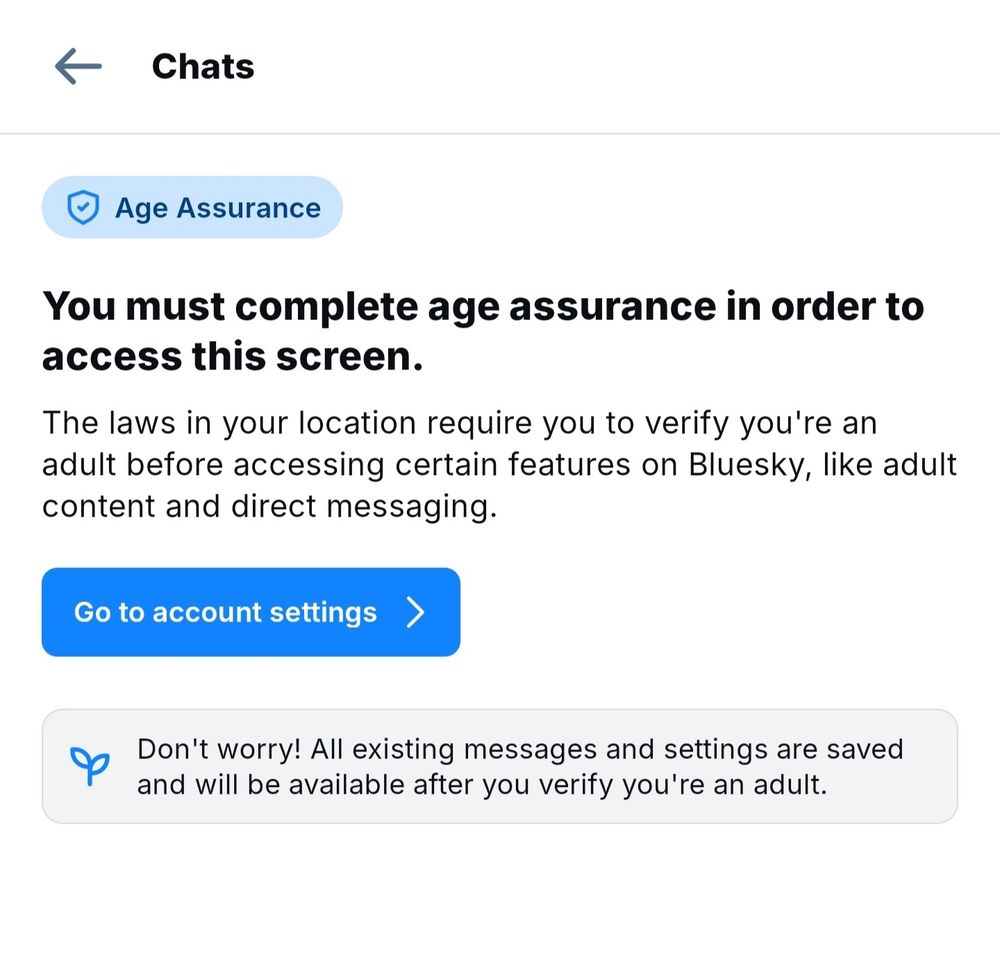Select the shield icon in the Age Assurance badge
1000x980 pixels.
pos(83,207)
